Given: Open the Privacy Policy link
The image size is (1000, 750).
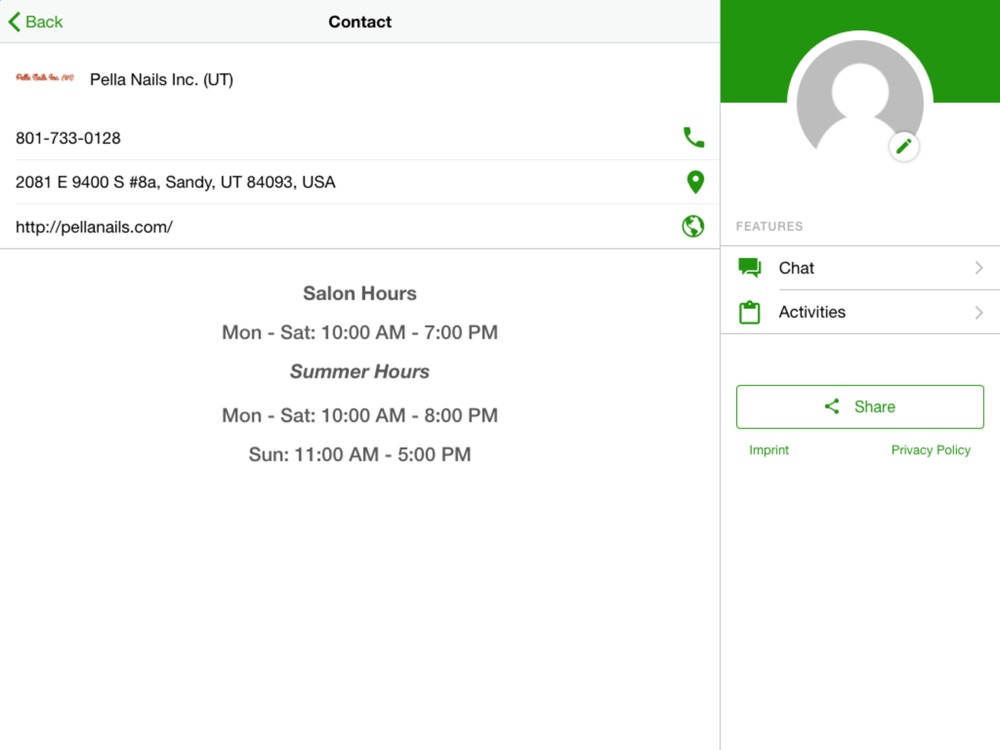Looking at the screenshot, I should click(930, 450).
